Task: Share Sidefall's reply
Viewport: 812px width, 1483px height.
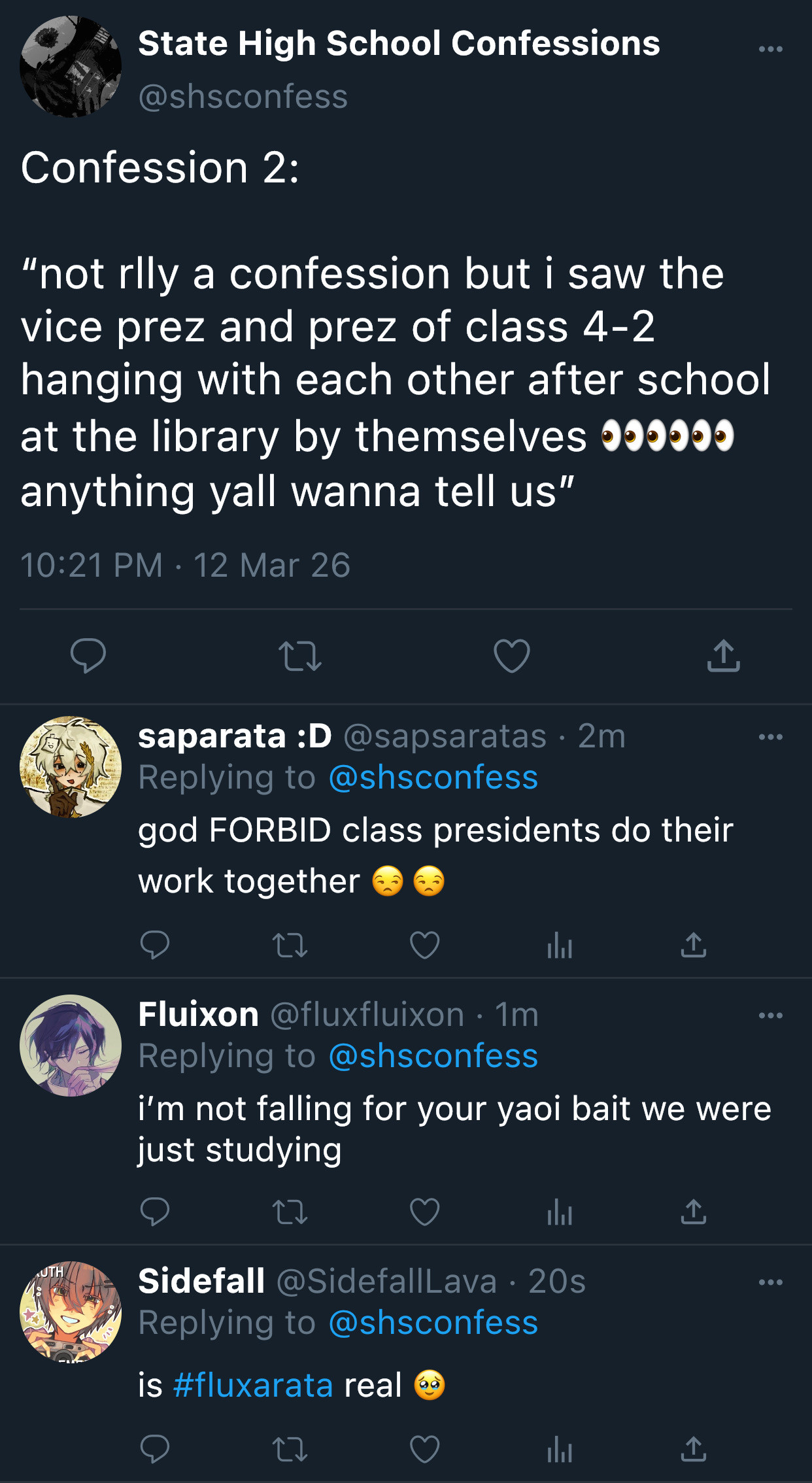Action: click(x=693, y=1449)
